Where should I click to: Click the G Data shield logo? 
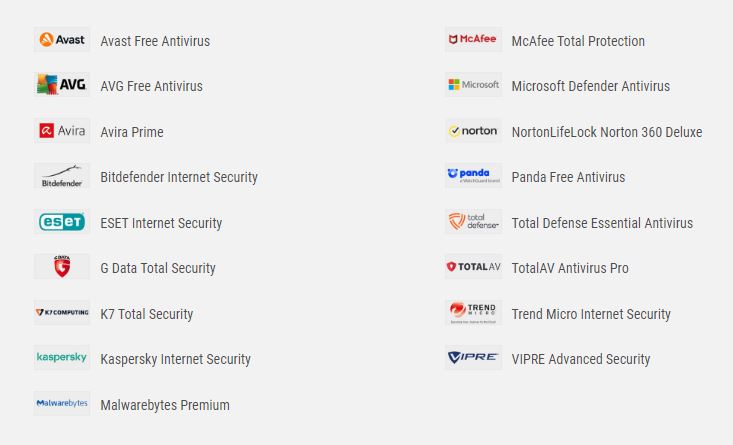62,266
